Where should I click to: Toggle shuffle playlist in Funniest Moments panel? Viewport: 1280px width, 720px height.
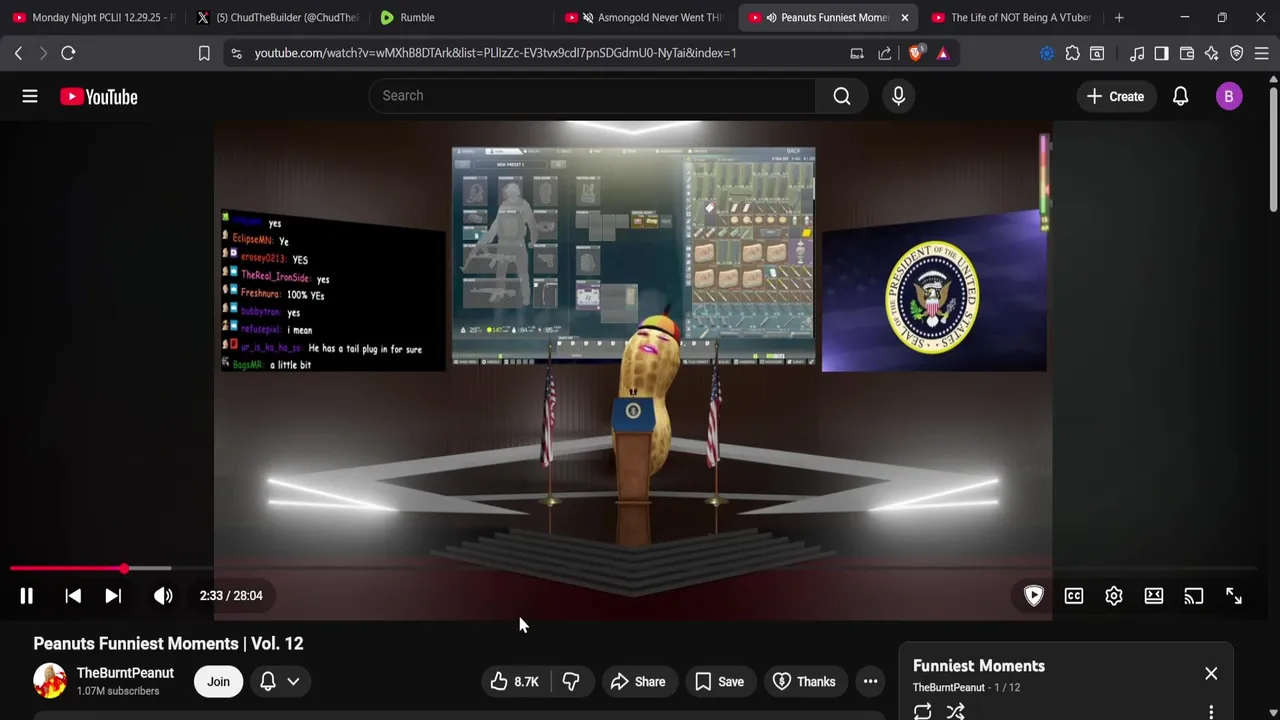coord(956,711)
